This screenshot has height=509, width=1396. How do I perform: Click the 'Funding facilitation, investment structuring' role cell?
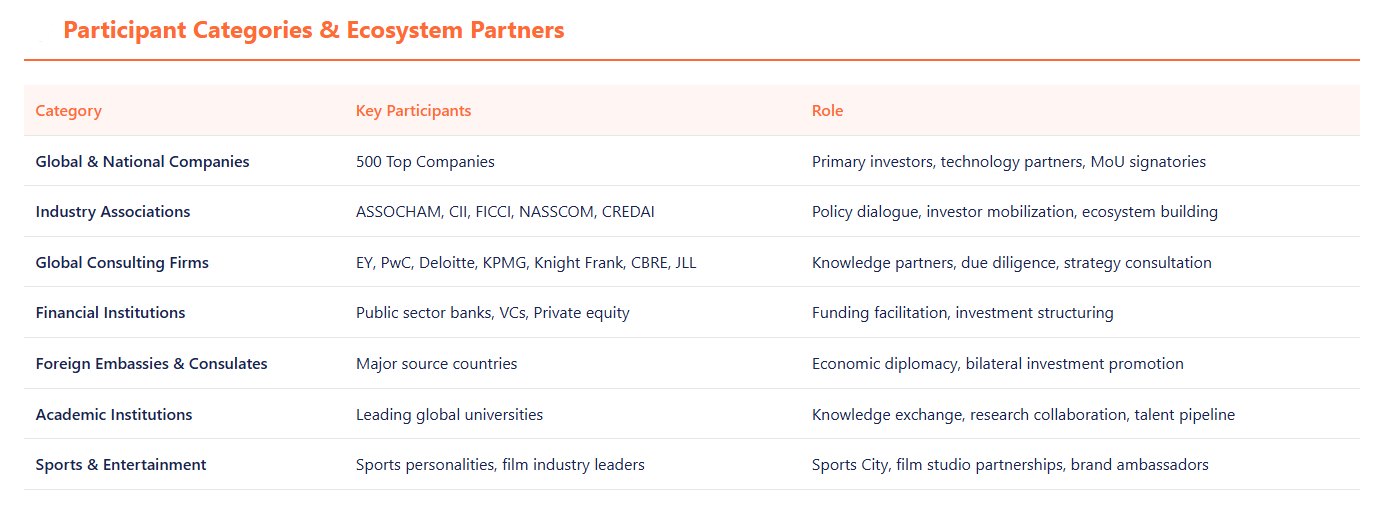click(x=962, y=313)
